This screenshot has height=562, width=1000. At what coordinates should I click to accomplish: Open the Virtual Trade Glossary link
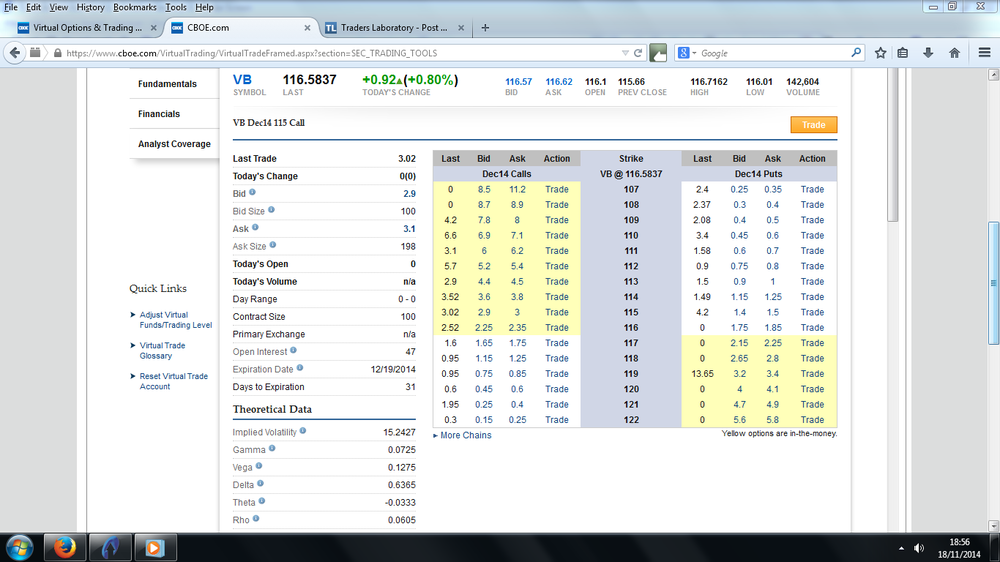coord(162,350)
